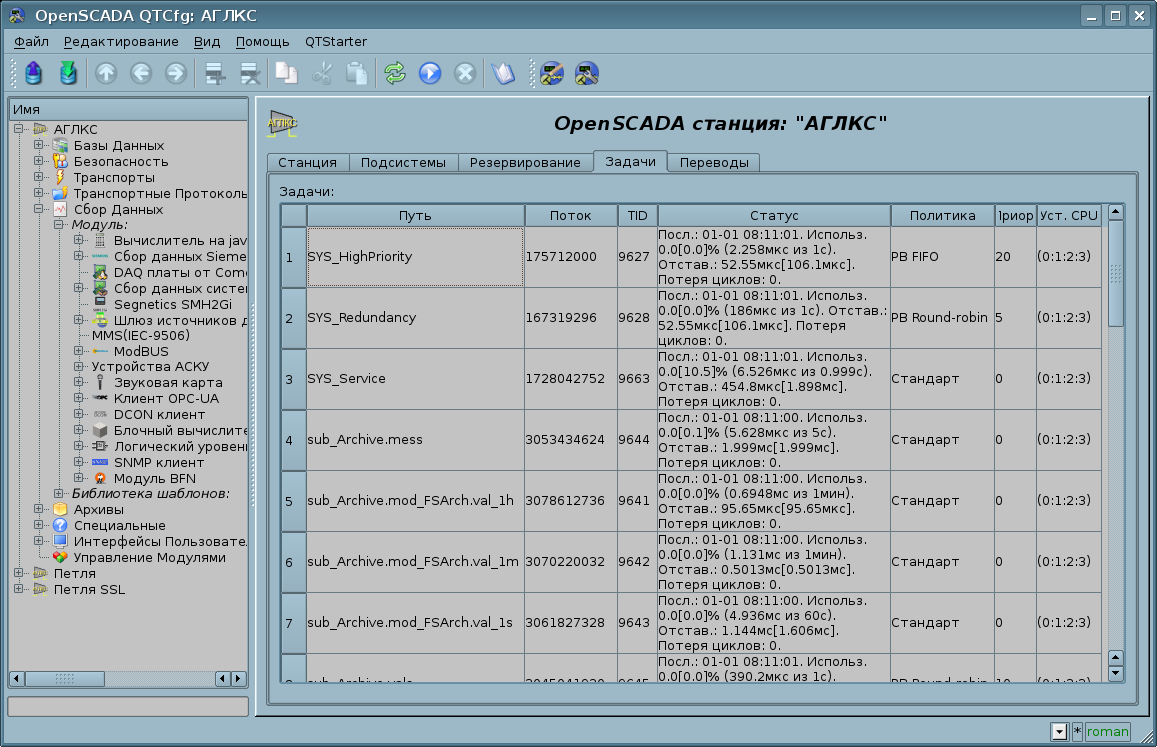The width and height of the screenshot is (1157, 747).
Task: Click the Copy item toolbar icon
Action: click(286, 73)
